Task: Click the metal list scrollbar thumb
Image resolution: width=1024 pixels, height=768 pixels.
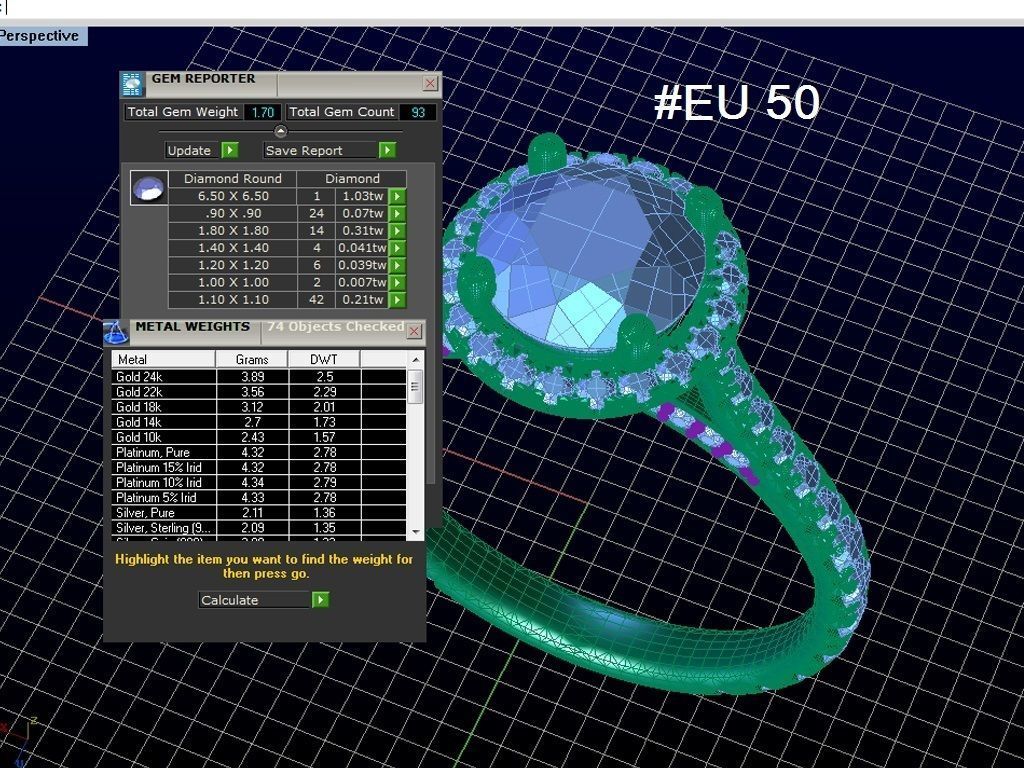Action: pos(415,387)
